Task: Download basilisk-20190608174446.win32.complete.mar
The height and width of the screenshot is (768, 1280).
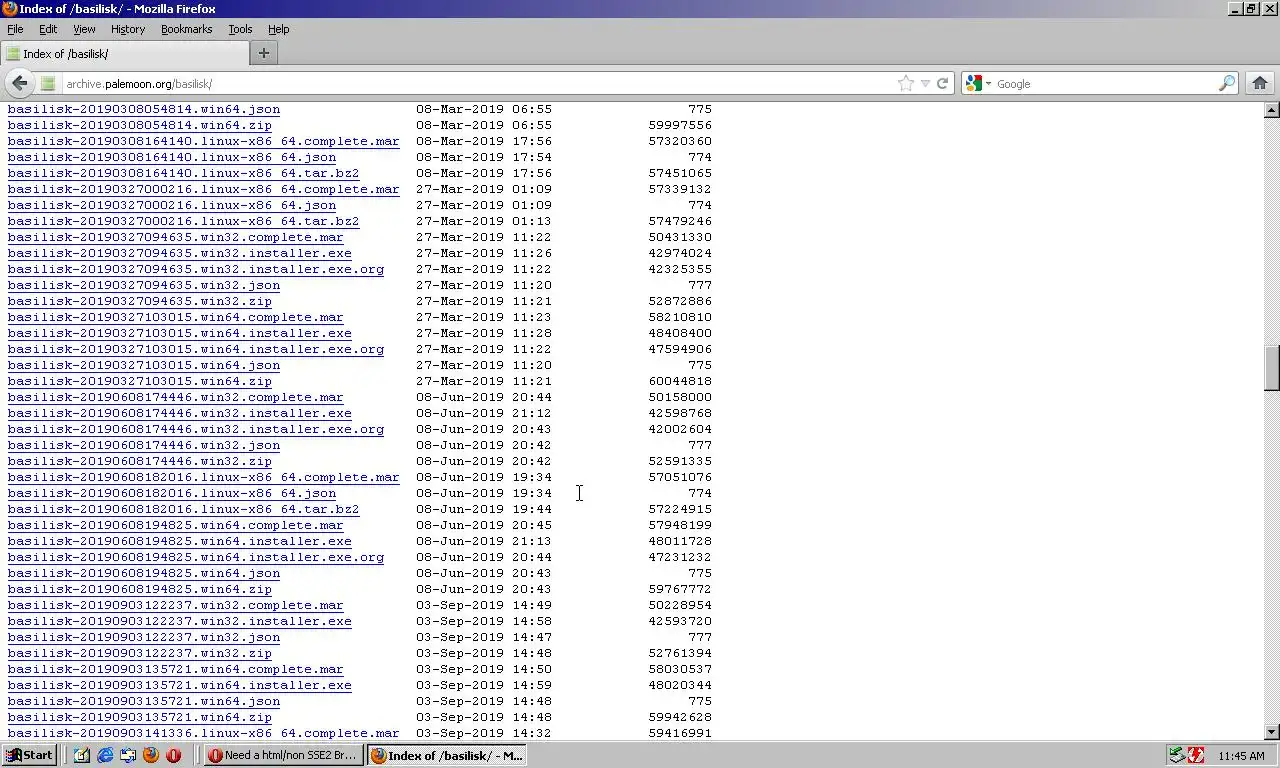Action: click(x=176, y=397)
